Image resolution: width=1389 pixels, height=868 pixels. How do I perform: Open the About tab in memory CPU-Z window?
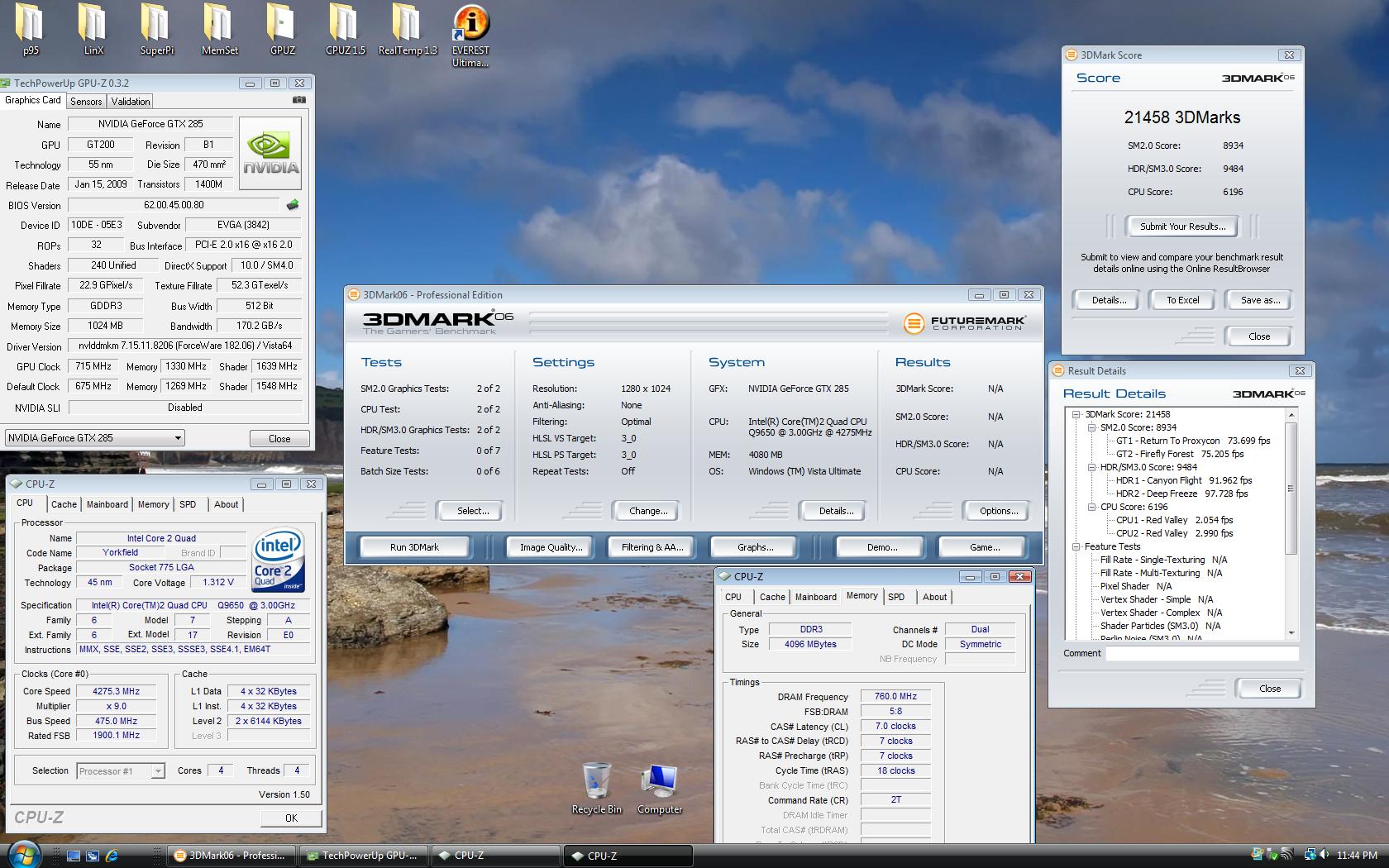coord(935,597)
